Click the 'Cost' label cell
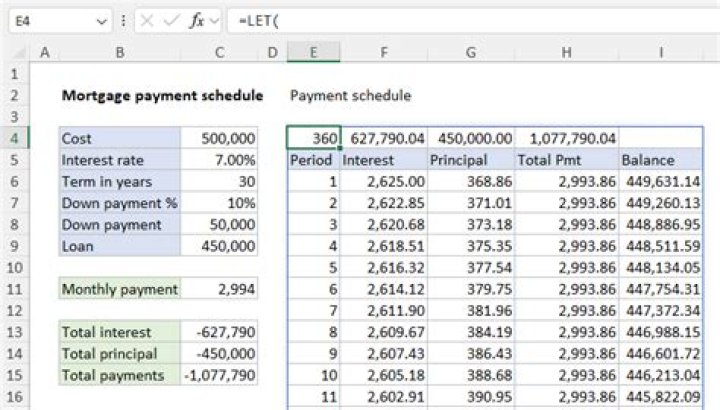Viewport: 720px width, 410px height. [120, 138]
